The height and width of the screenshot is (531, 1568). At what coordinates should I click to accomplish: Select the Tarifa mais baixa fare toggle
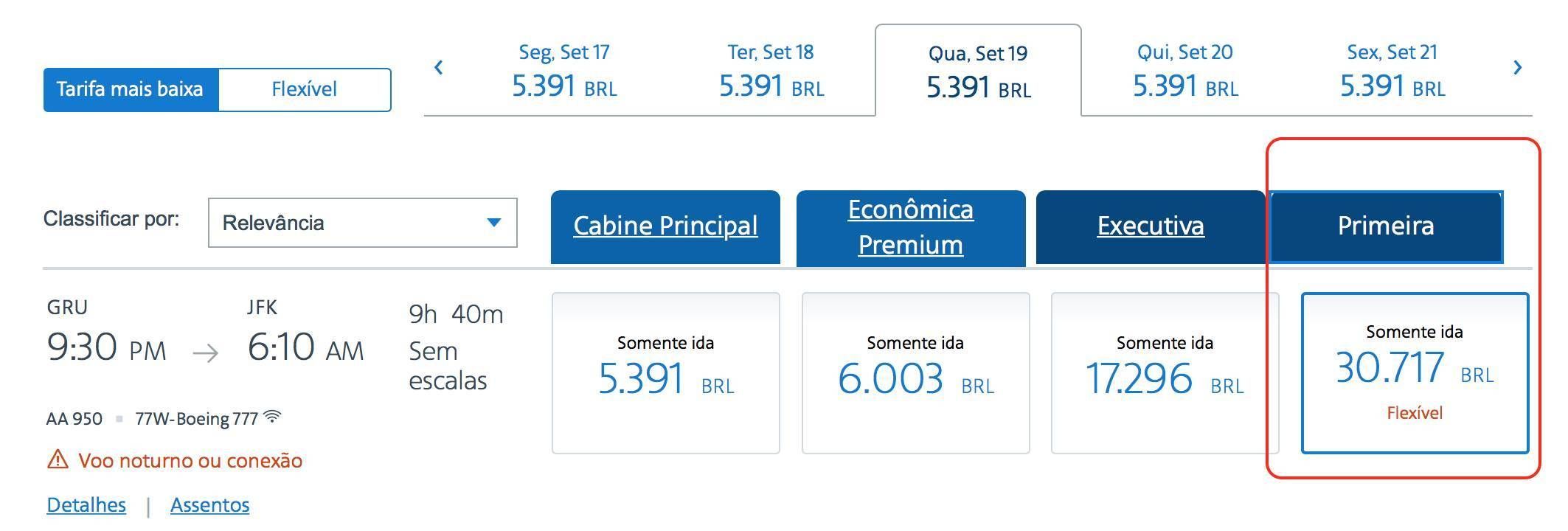click(131, 90)
